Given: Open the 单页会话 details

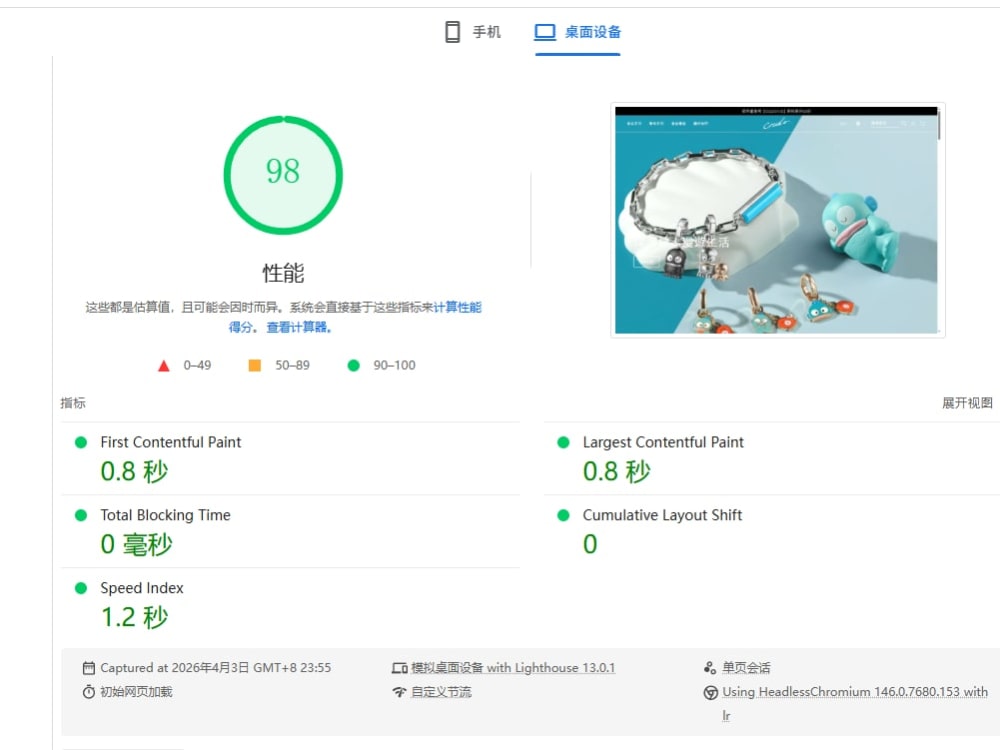Looking at the screenshot, I should pyautogui.click(x=746, y=668).
